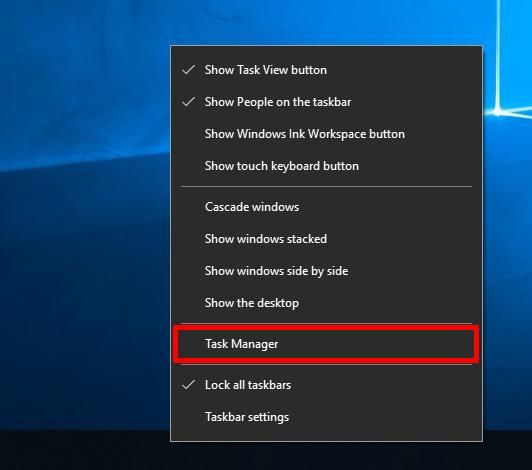Toggle Show Task View button option
This screenshot has width=532, height=470.
[326, 70]
